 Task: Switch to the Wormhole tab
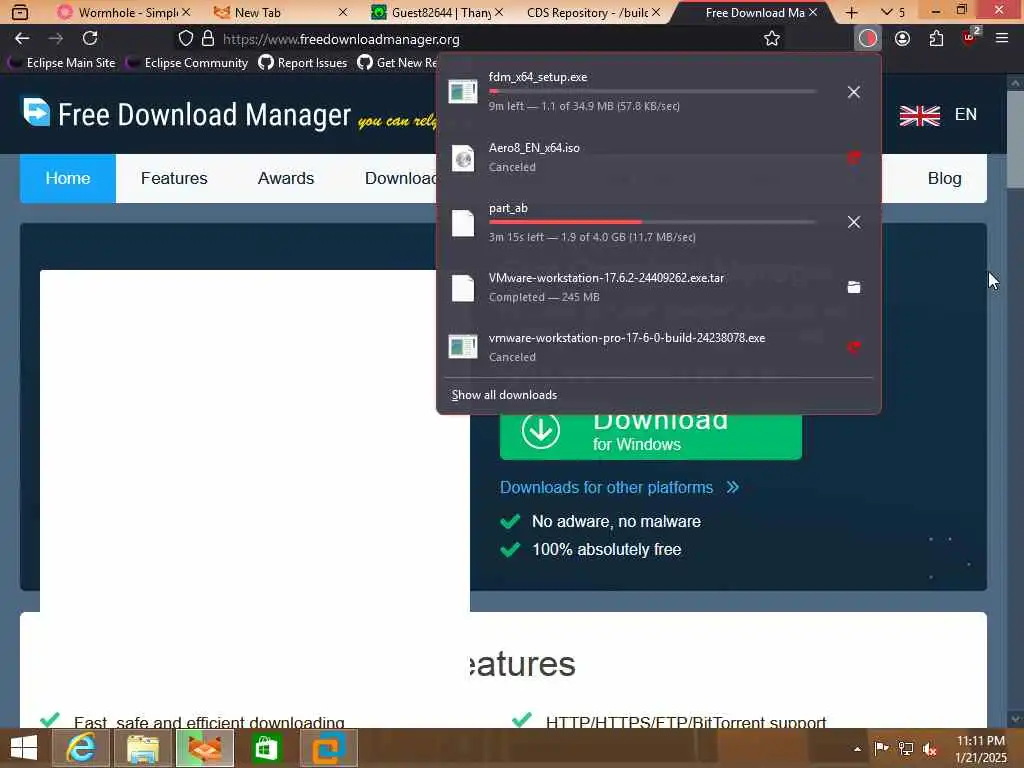pos(119,12)
